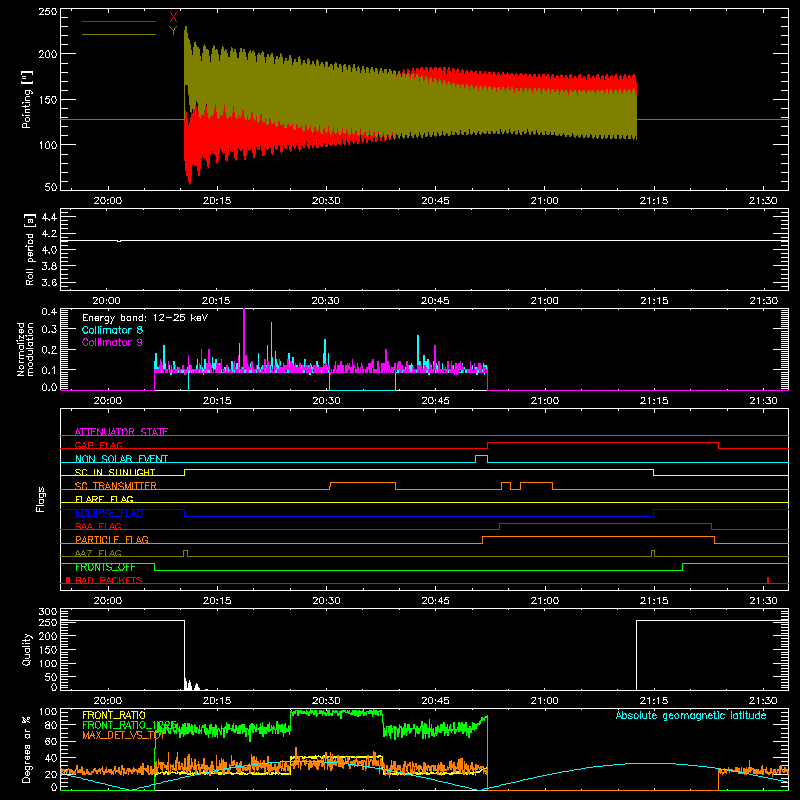Click the olive Y legend line
Screen dimensions: 800x800
click(x=118, y=34)
